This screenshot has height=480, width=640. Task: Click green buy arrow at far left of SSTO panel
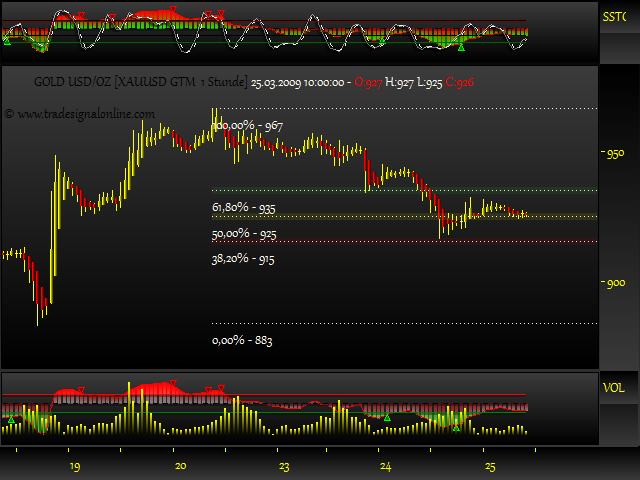pos(8,38)
